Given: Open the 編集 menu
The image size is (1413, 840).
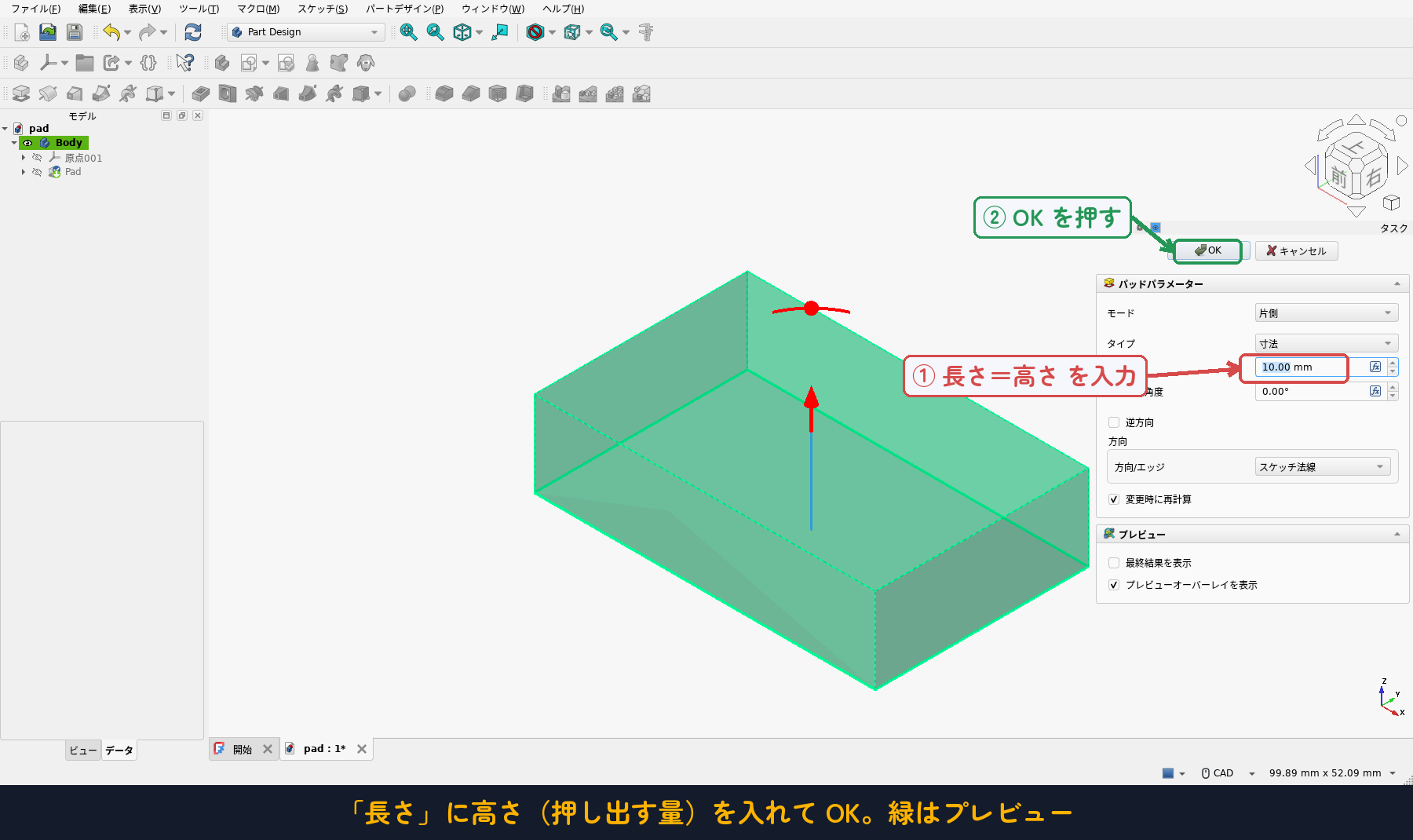Looking at the screenshot, I should pos(94,9).
